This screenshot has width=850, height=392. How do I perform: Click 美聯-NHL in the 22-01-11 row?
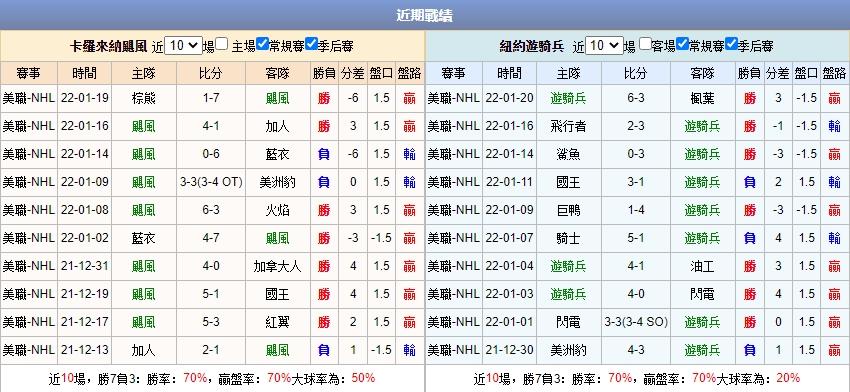454,182
